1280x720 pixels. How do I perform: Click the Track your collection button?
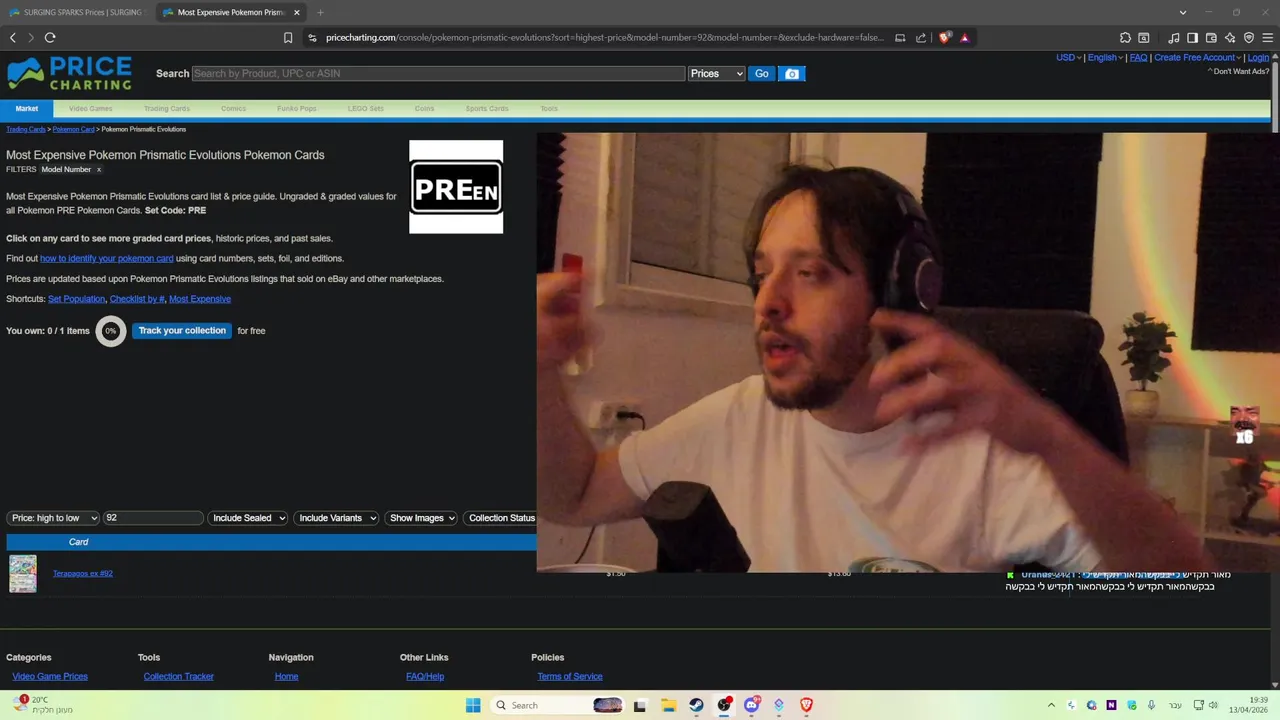pos(182,331)
